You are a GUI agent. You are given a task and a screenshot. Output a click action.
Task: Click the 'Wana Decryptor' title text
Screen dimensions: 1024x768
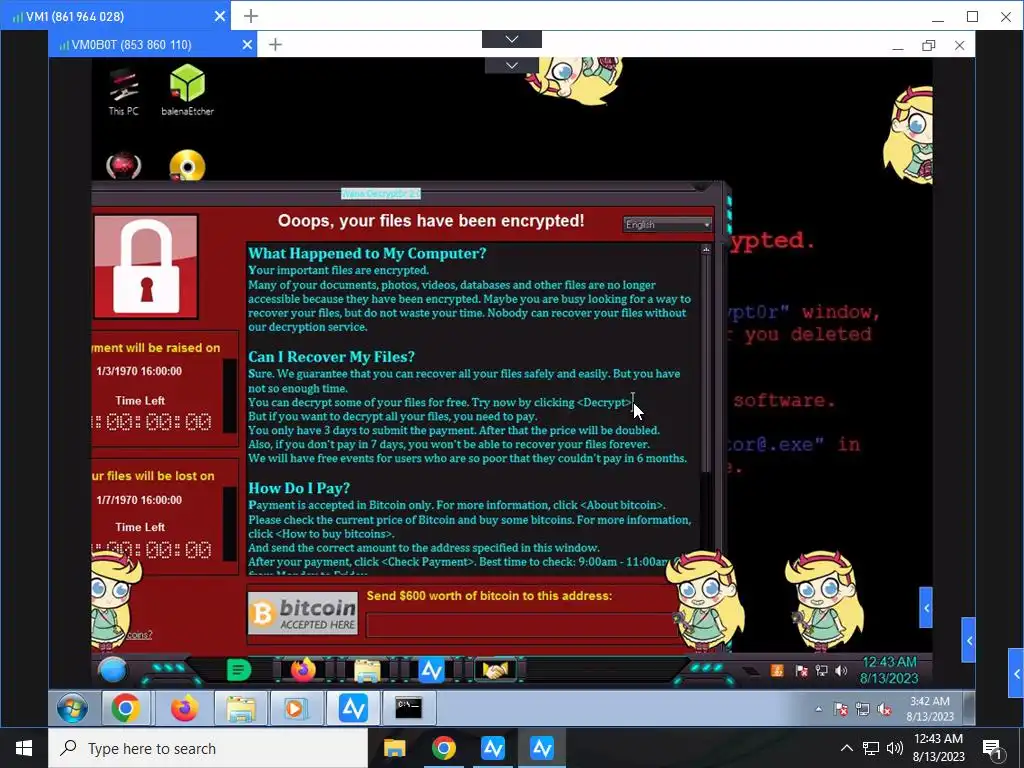click(x=381, y=194)
